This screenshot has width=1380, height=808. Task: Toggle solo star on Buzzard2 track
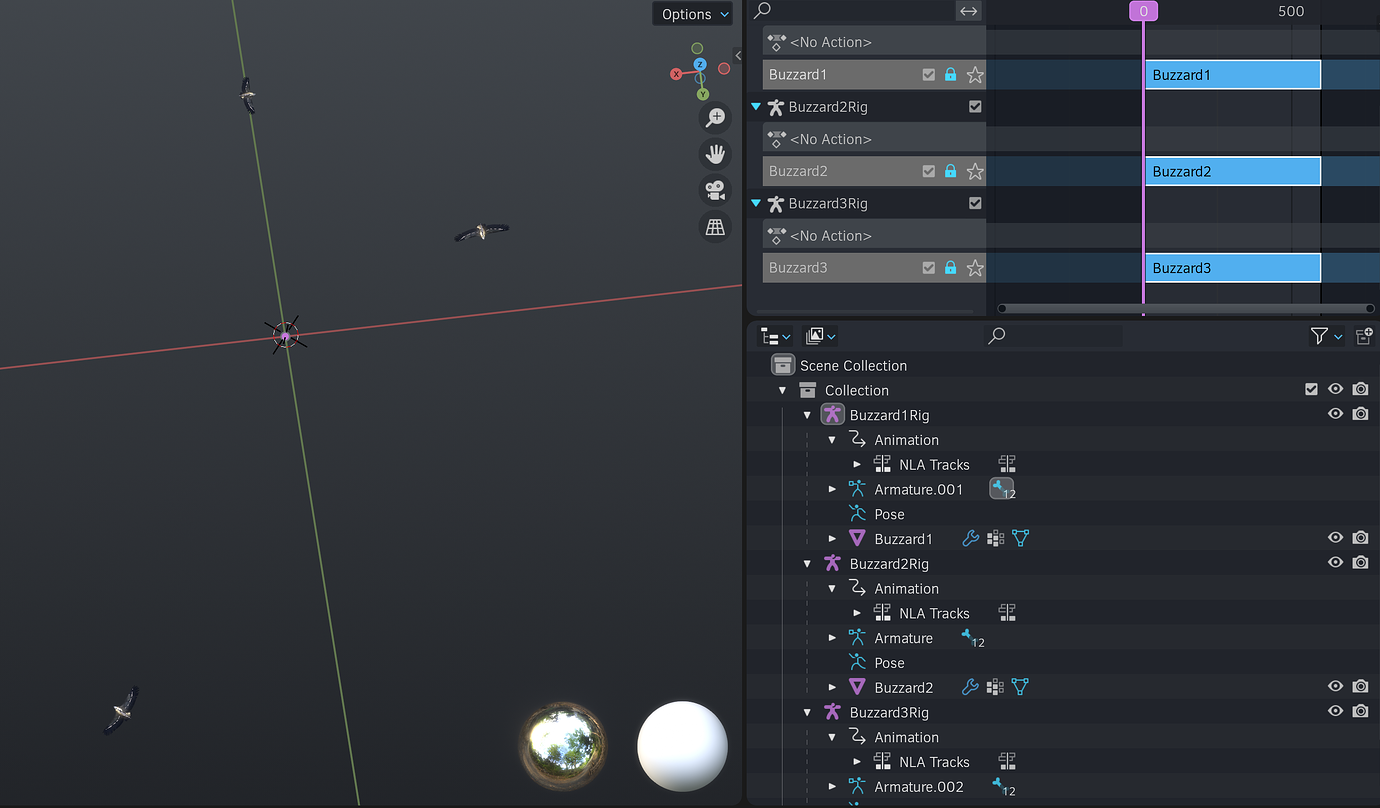tap(975, 171)
